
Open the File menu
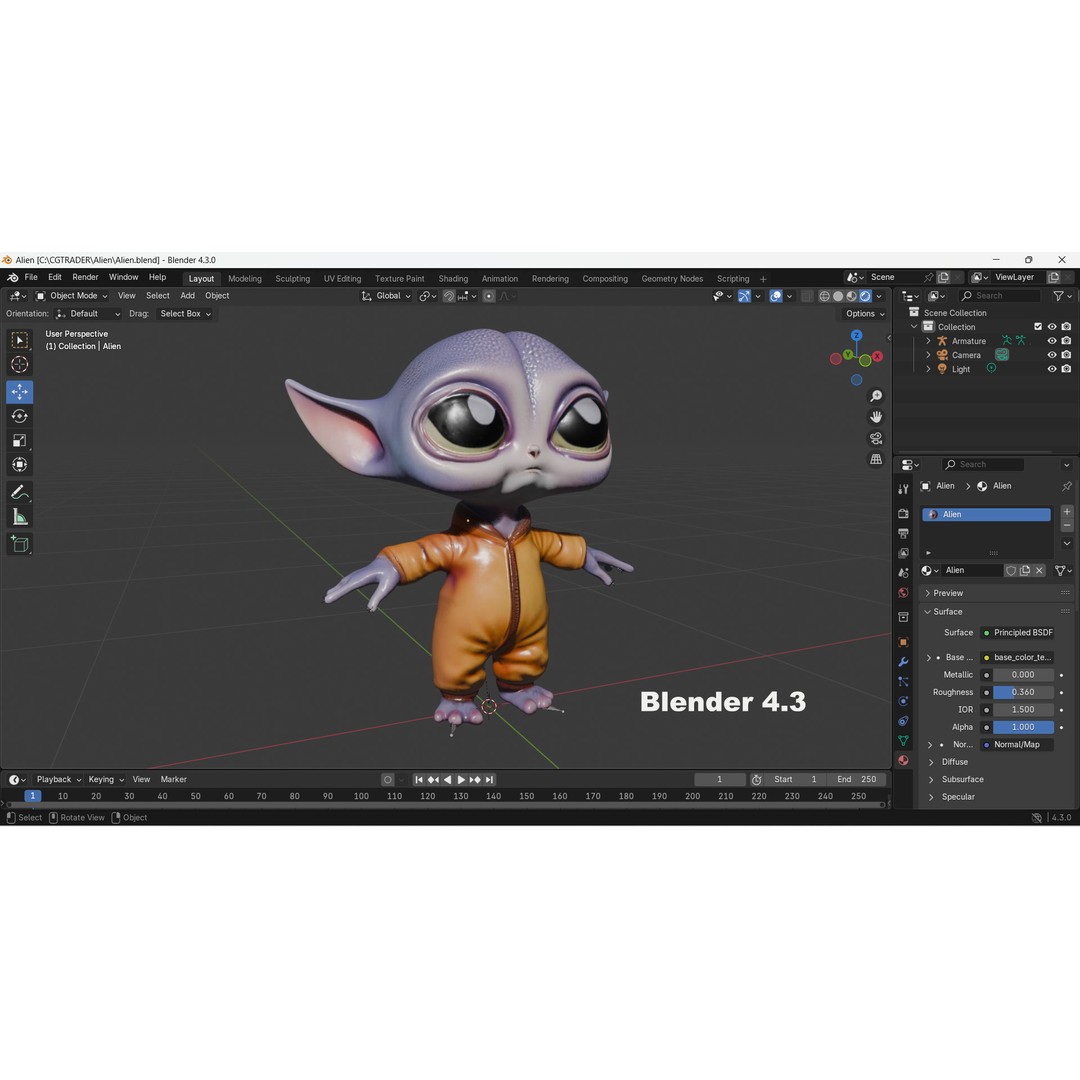pos(31,278)
